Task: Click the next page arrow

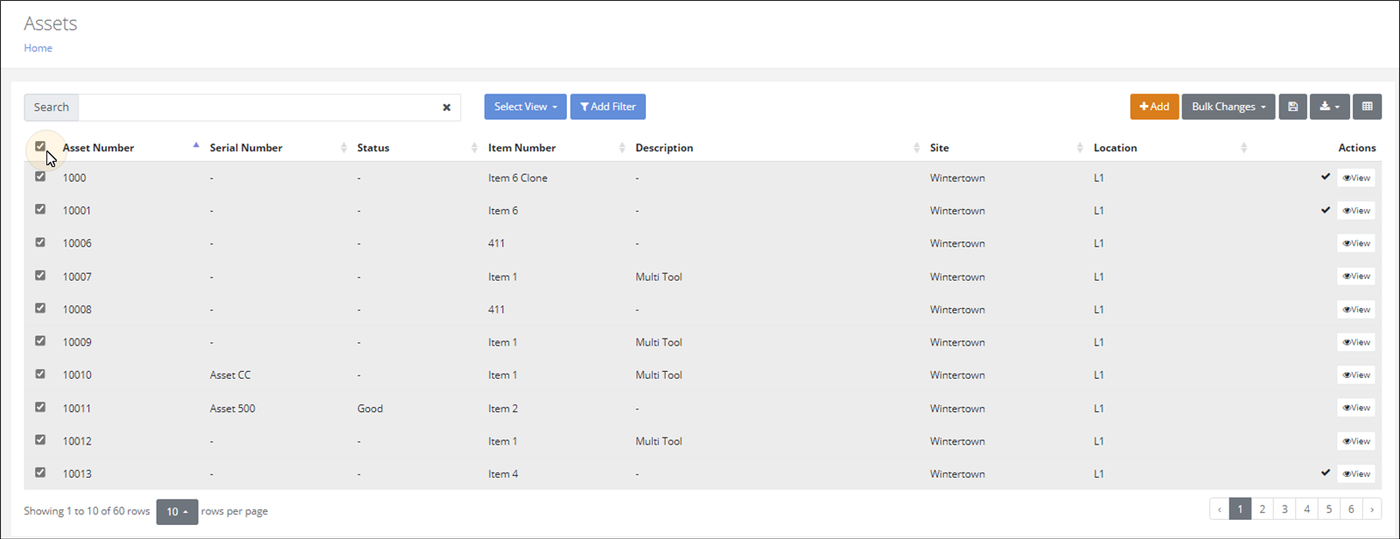Action: click(1371, 509)
